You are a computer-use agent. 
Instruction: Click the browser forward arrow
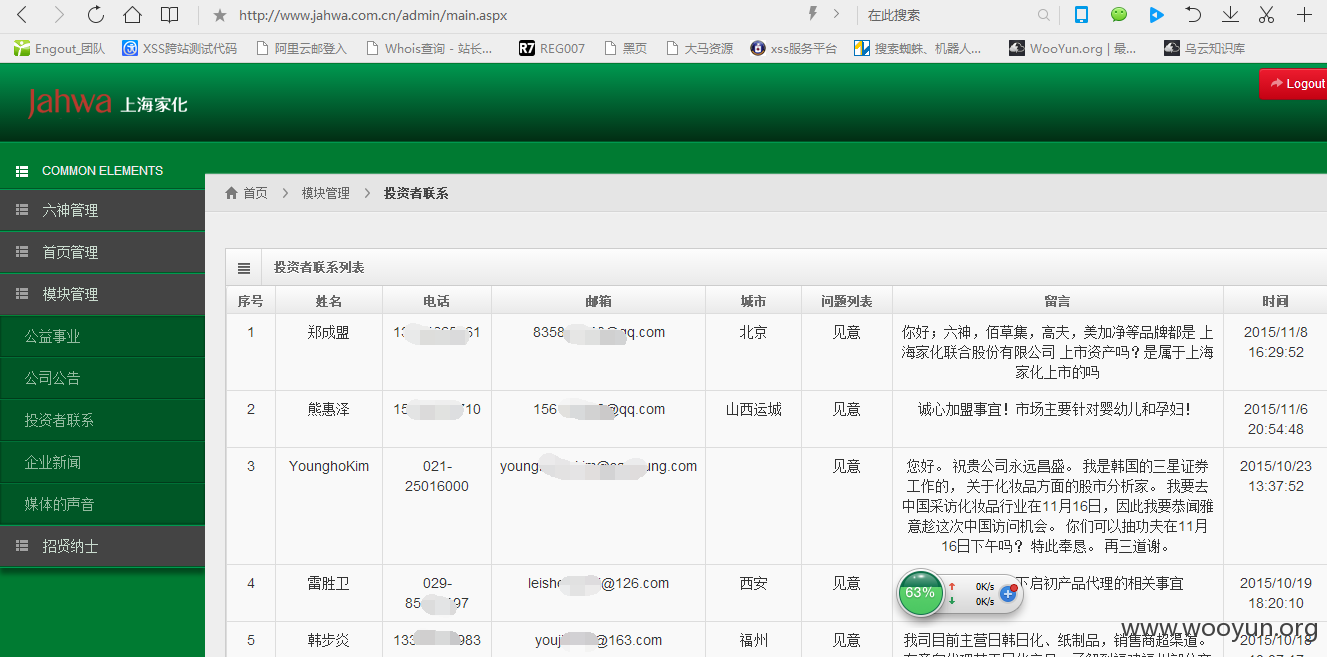coord(59,15)
